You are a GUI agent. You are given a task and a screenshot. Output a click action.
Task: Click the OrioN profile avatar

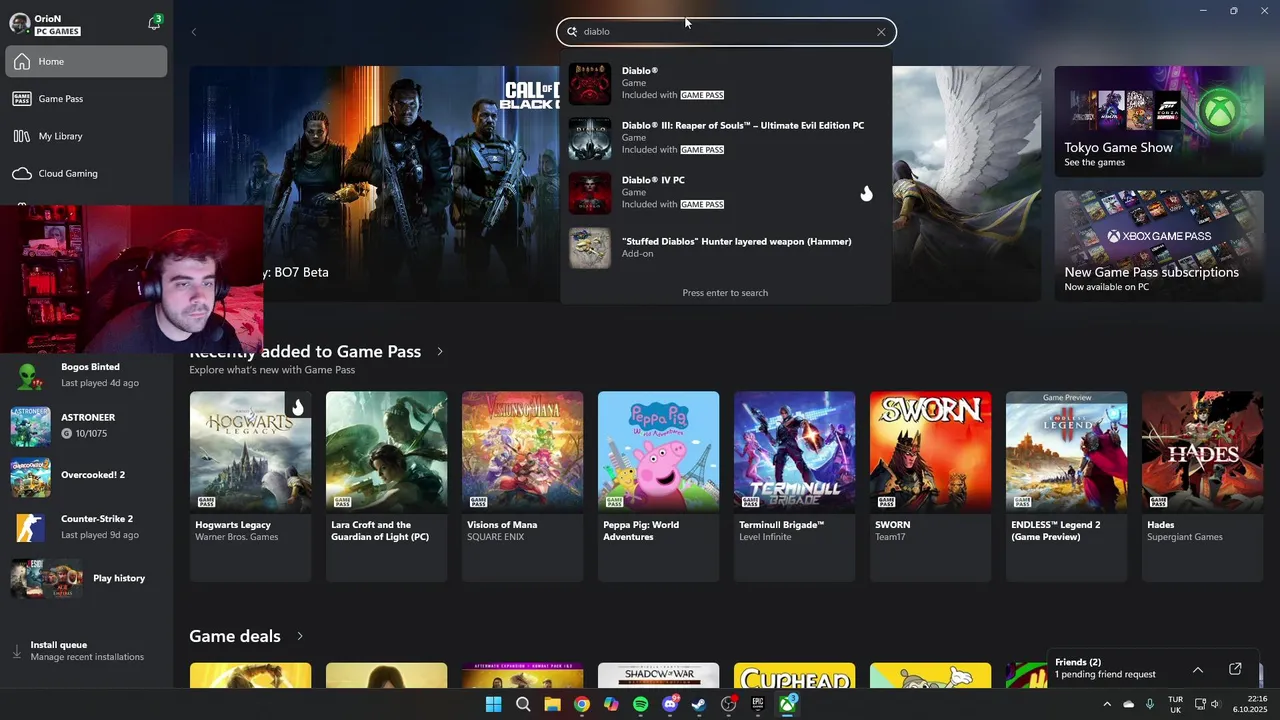(18, 24)
